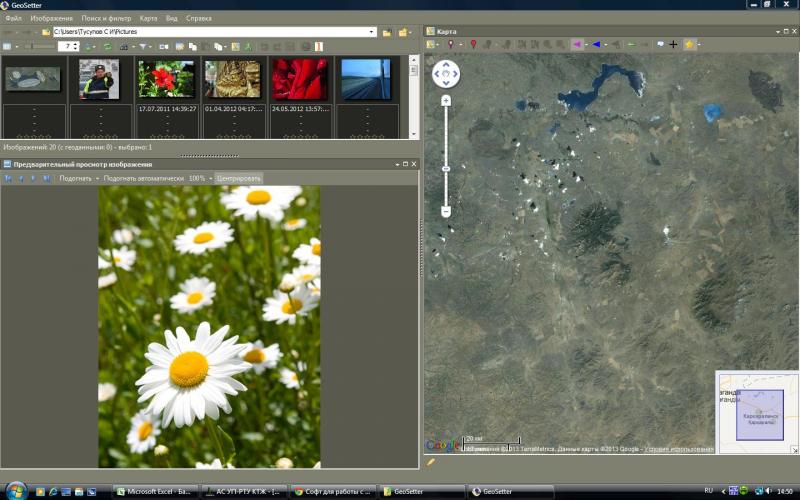Viewport: 800px width, 500px height.
Task: Open the 100% zoom dropdown arrow
Action: pyautogui.click(x=210, y=179)
